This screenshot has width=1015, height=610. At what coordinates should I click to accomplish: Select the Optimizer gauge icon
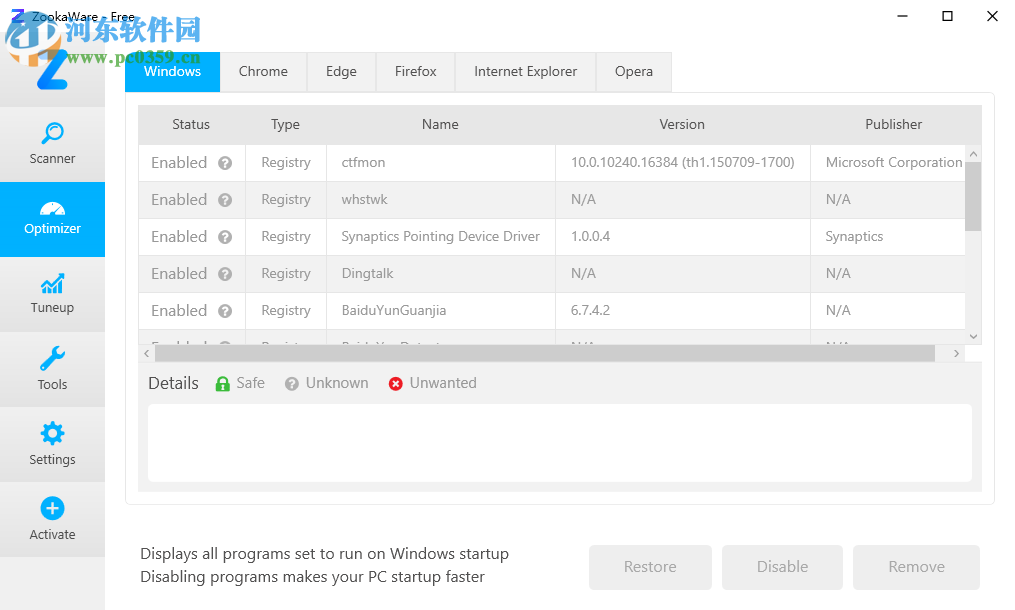pyautogui.click(x=52, y=209)
